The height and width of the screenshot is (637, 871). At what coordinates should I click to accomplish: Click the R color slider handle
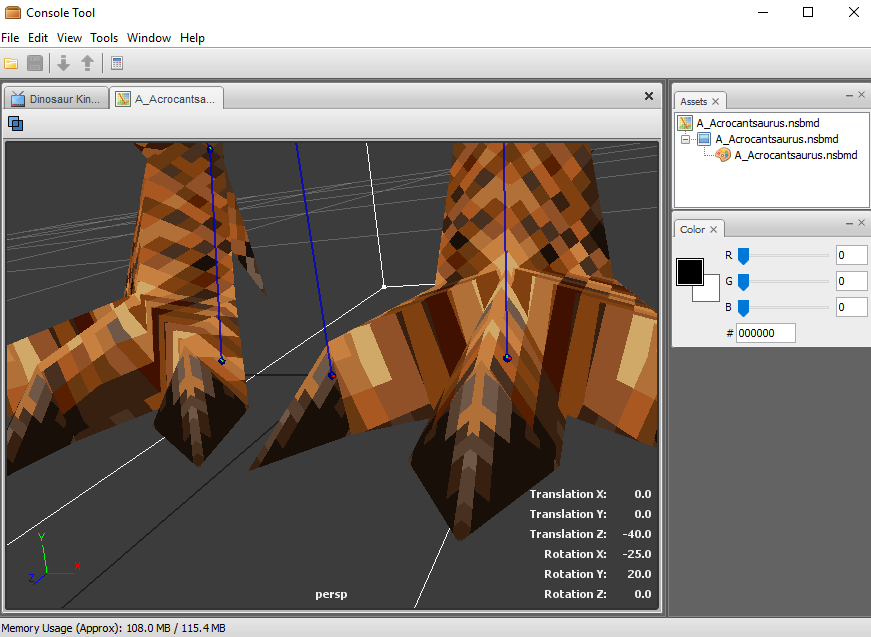tap(743, 256)
